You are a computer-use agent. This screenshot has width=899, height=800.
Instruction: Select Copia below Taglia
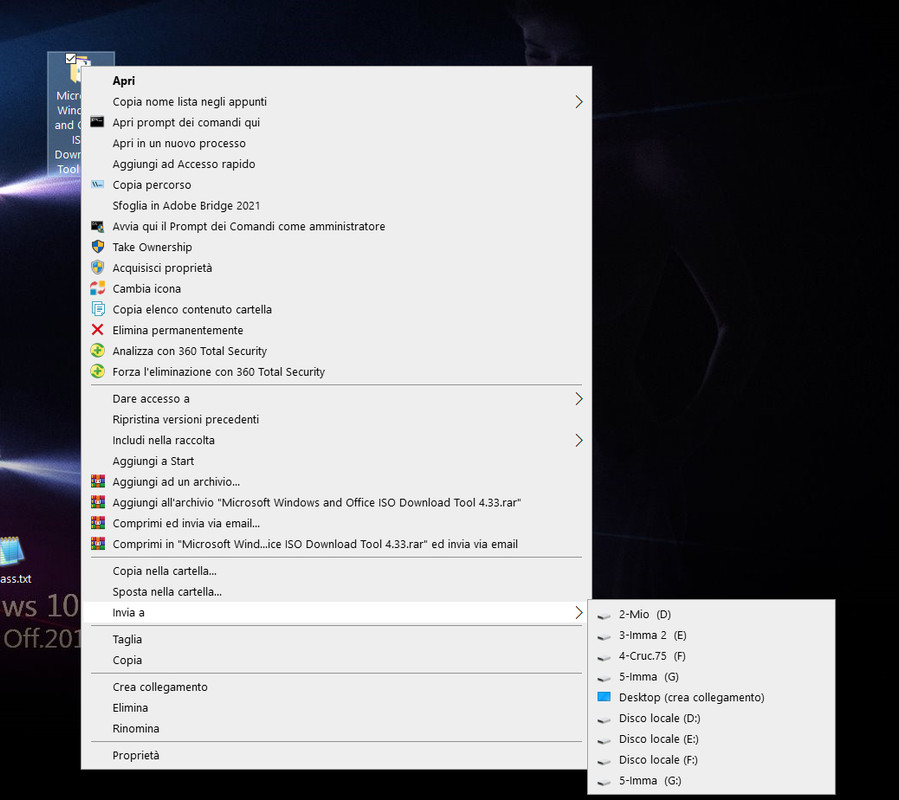pos(337,659)
